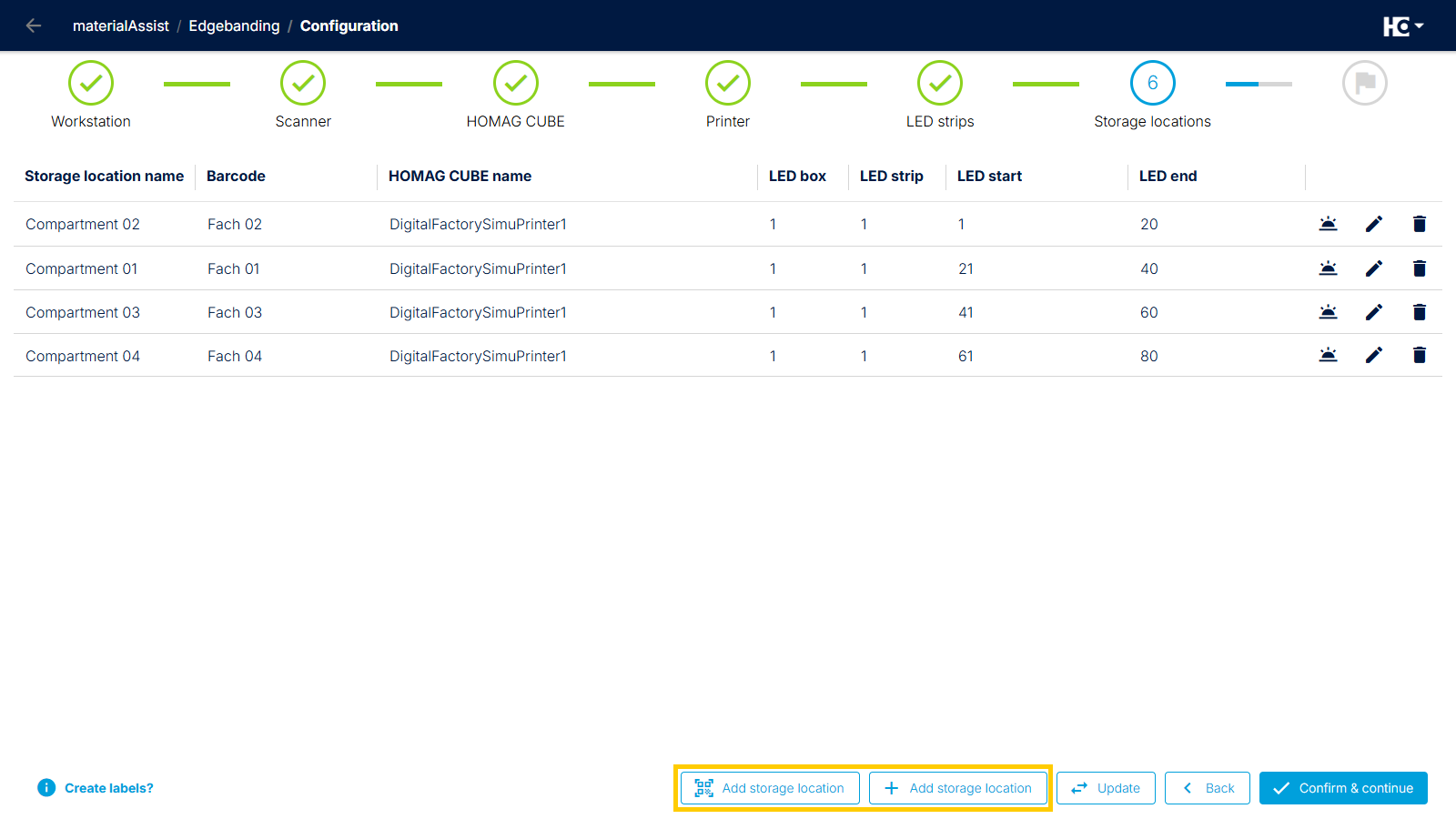
Task: Open the materialAssist breadcrumb
Action: click(121, 25)
